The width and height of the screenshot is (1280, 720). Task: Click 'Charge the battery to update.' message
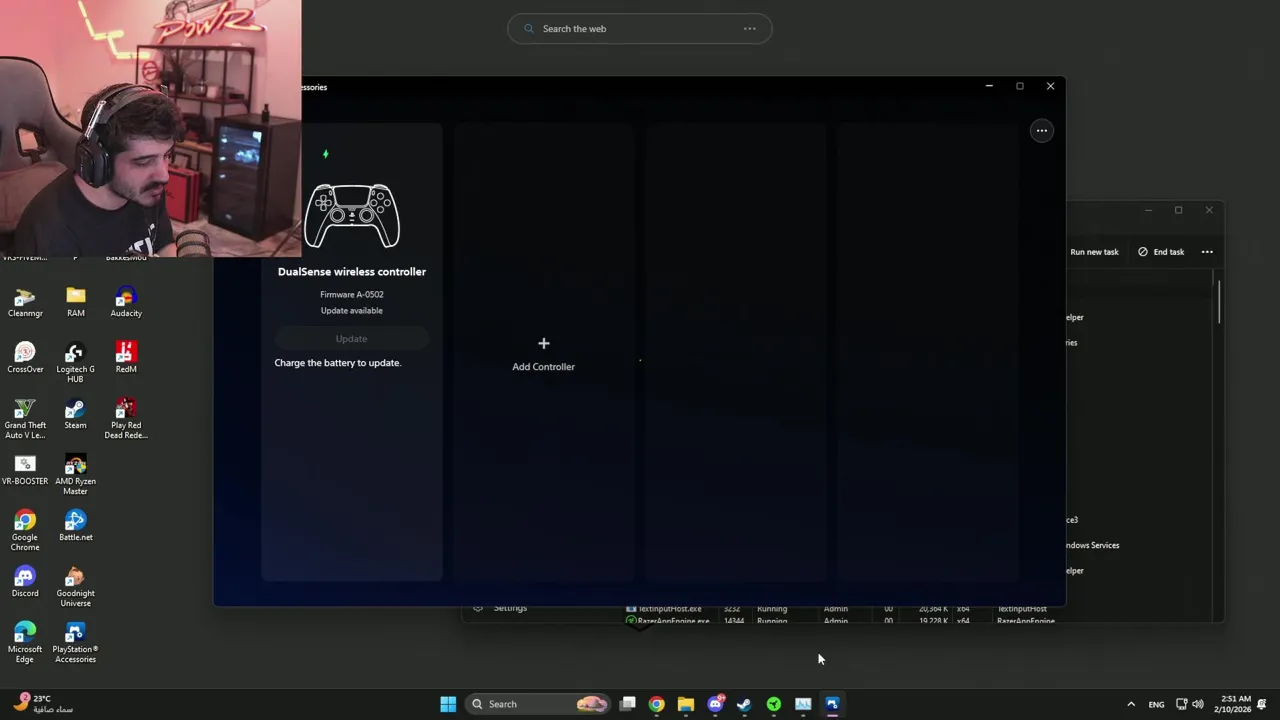[x=337, y=363]
